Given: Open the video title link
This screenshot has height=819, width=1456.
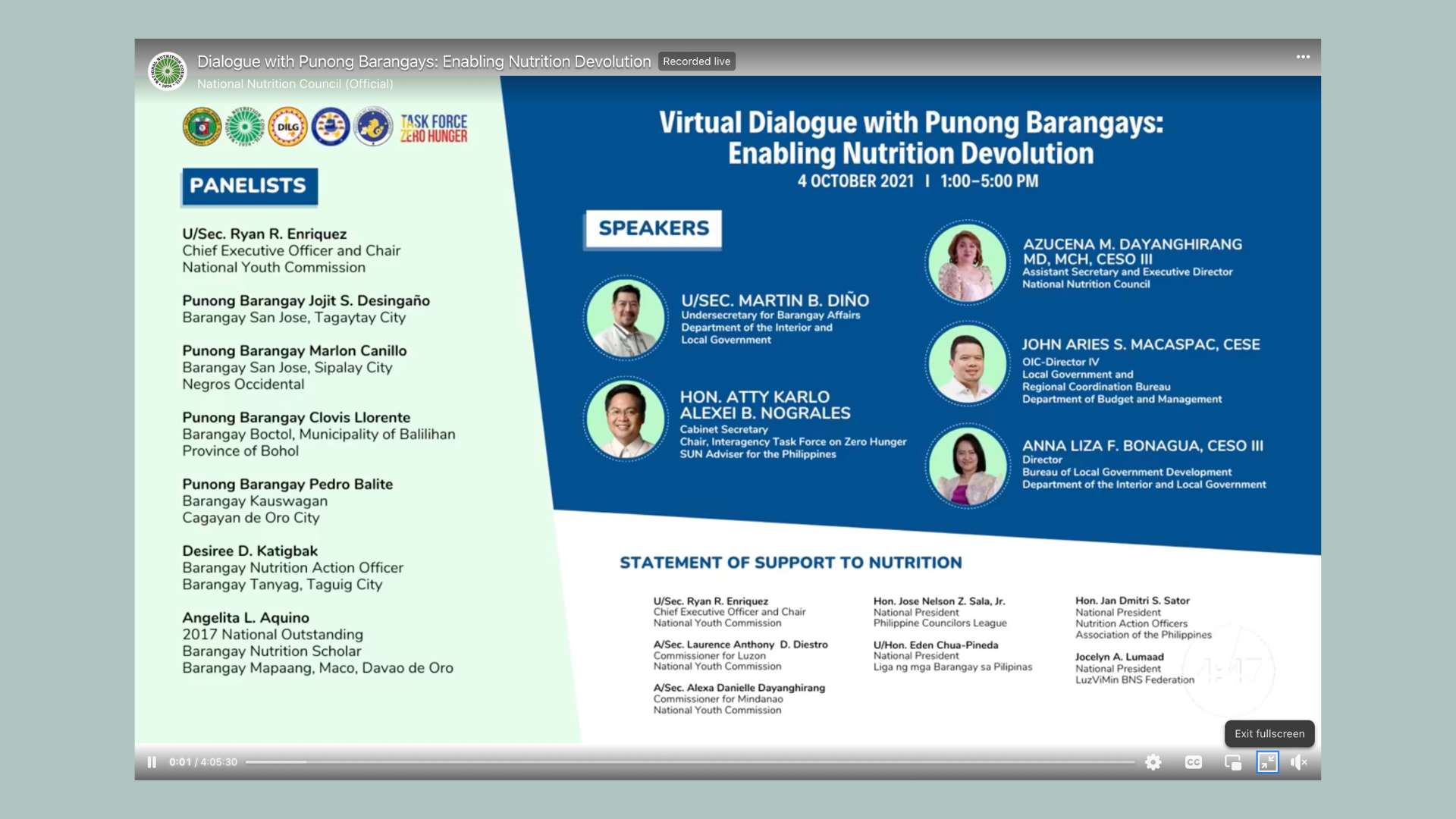Looking at the screenshot, I should (423, 61).
